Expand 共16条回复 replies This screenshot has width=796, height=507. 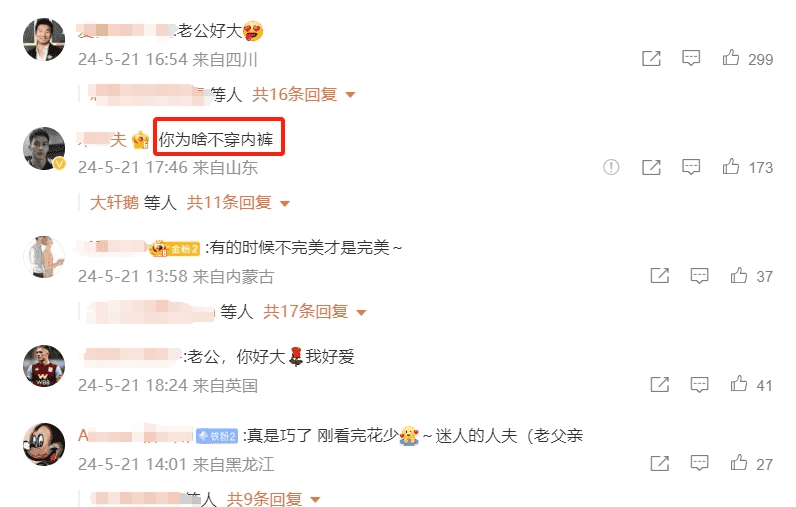304,94
